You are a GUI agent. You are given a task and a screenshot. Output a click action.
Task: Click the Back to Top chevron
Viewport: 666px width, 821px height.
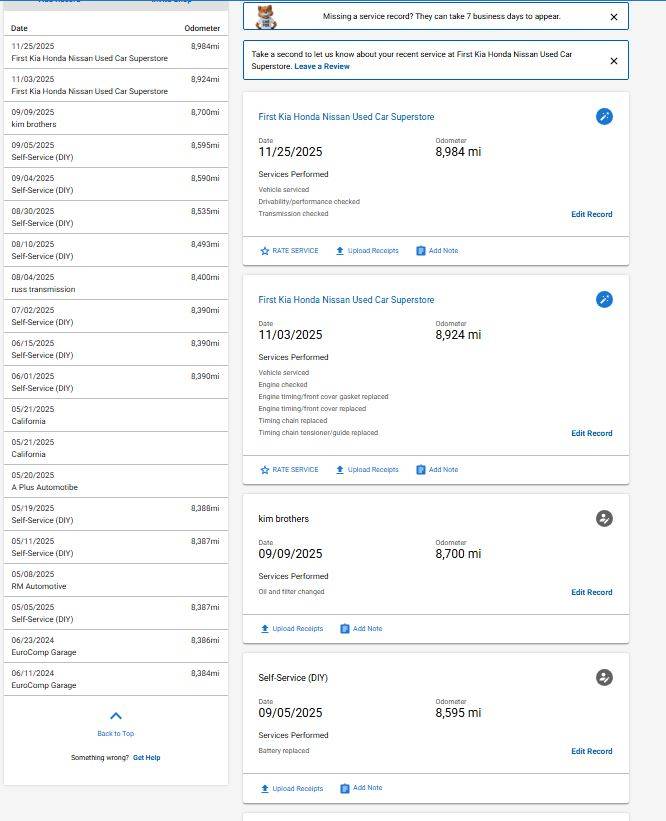[116, 716]
